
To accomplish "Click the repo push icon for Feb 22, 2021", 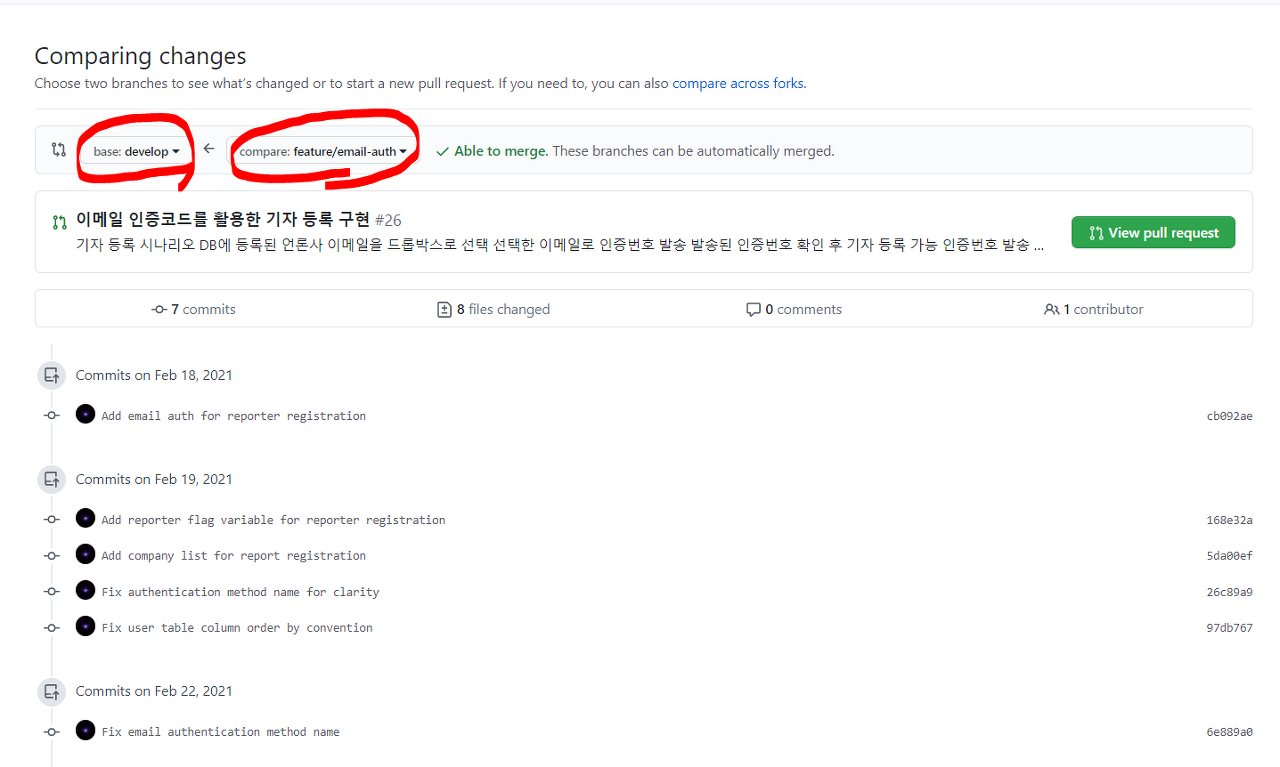I will point(51,691).
